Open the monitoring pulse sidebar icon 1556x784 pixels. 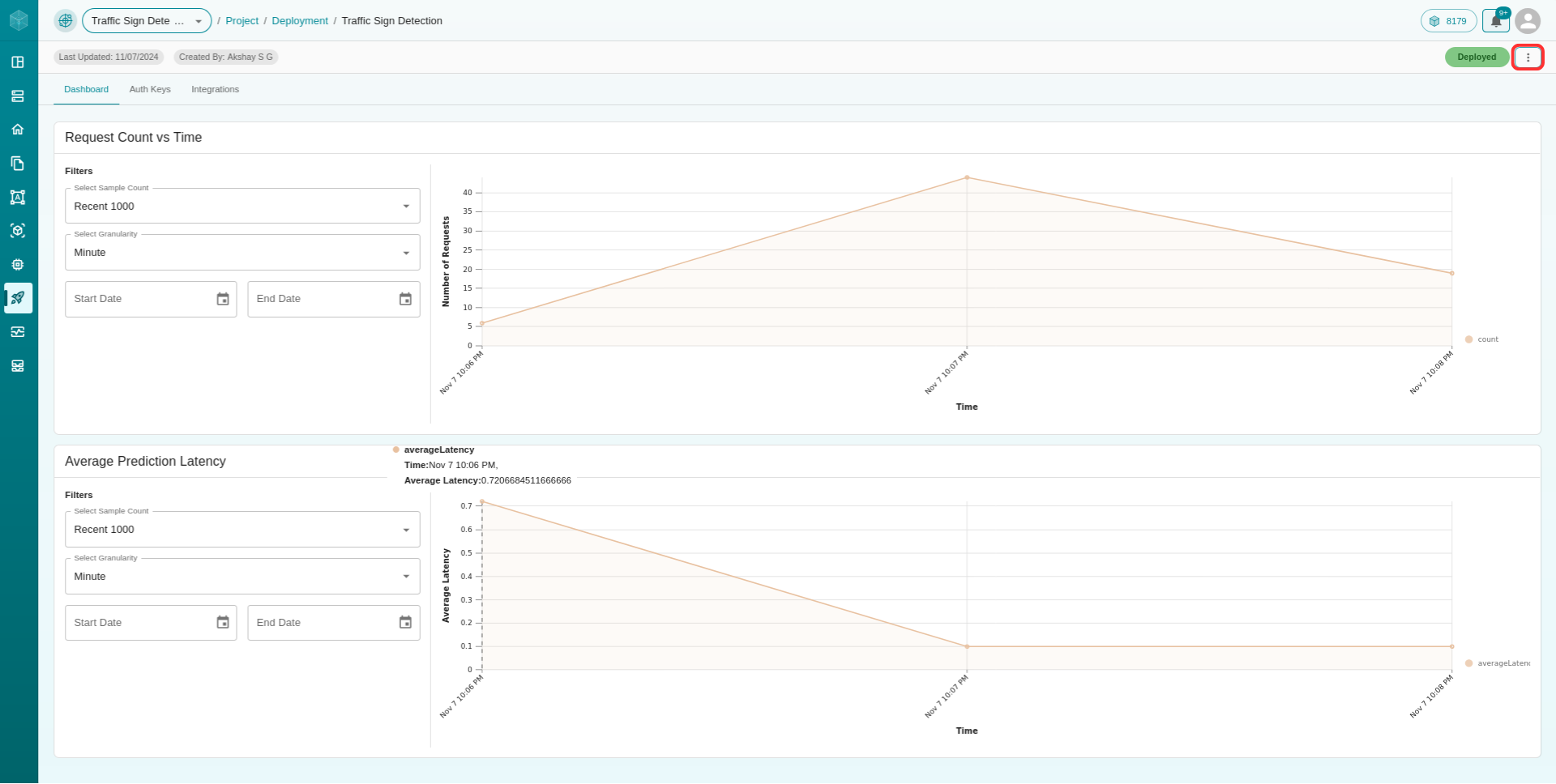(18, 332)
